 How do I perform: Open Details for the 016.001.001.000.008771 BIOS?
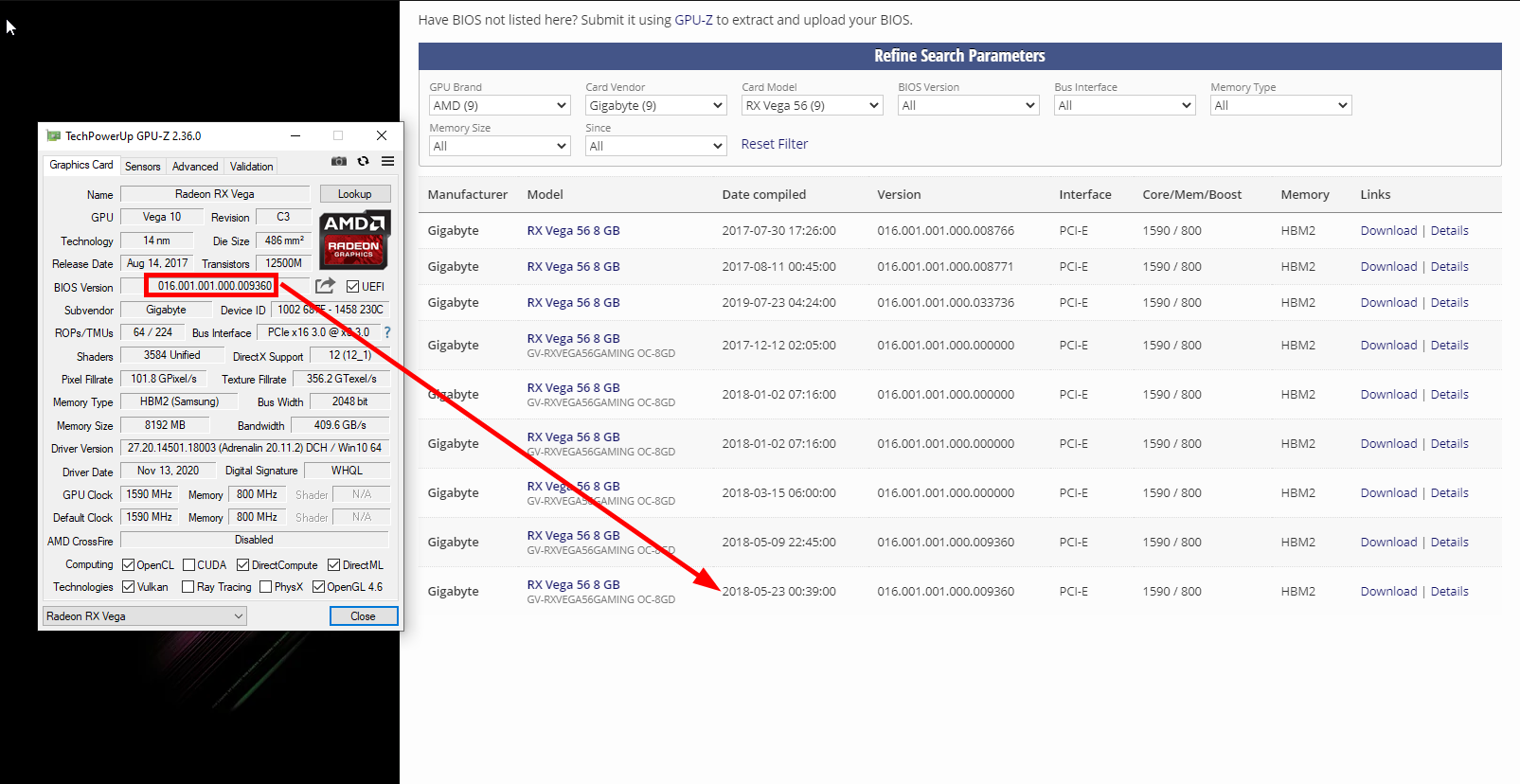pos(1449,266)
